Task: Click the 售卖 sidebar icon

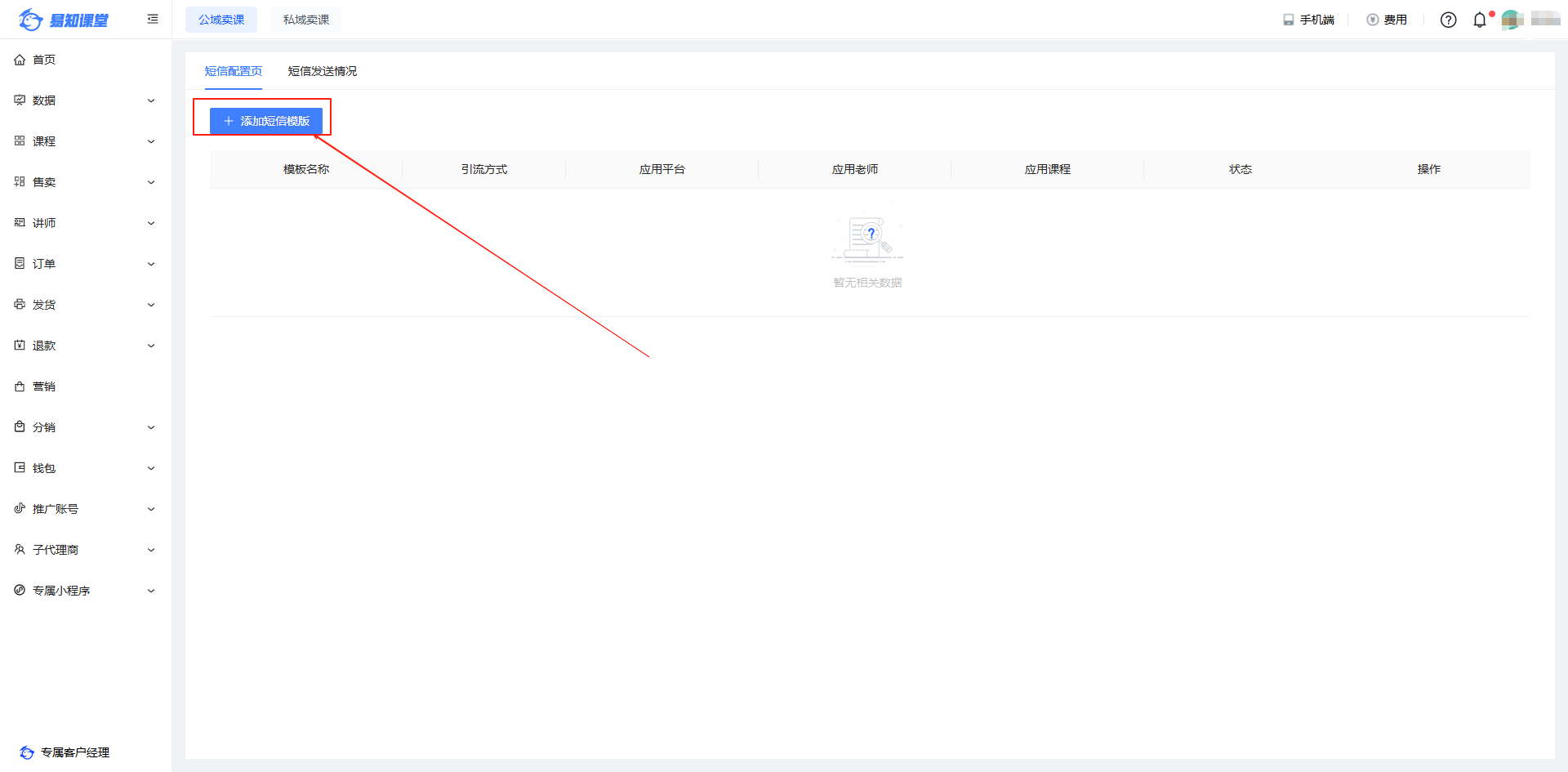Action: click(x=20, y=182)
